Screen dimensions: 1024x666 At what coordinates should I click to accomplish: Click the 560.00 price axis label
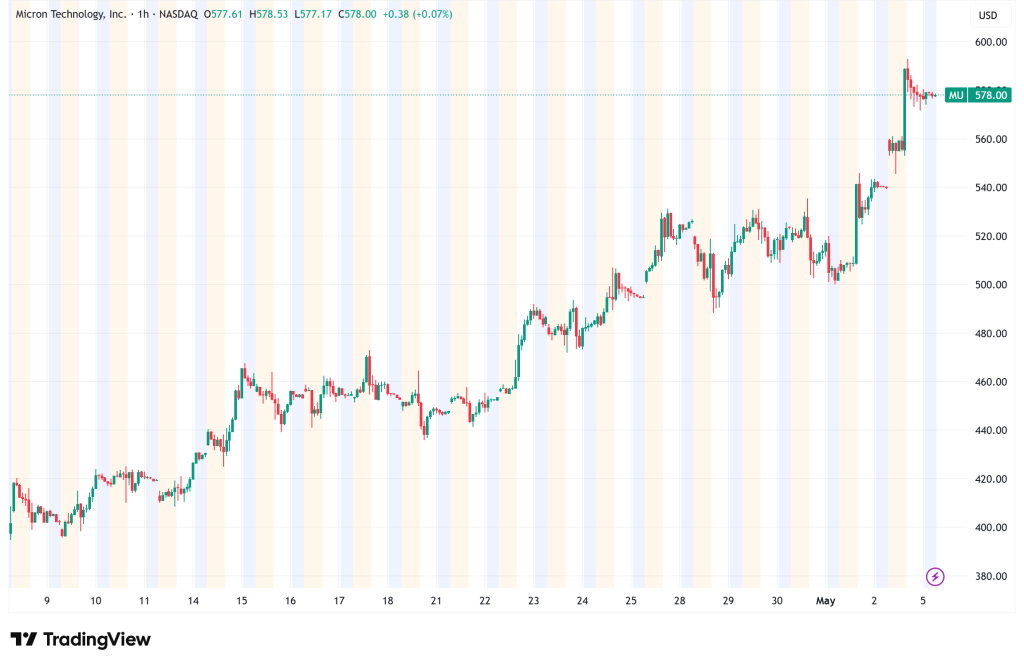(991, 139)
